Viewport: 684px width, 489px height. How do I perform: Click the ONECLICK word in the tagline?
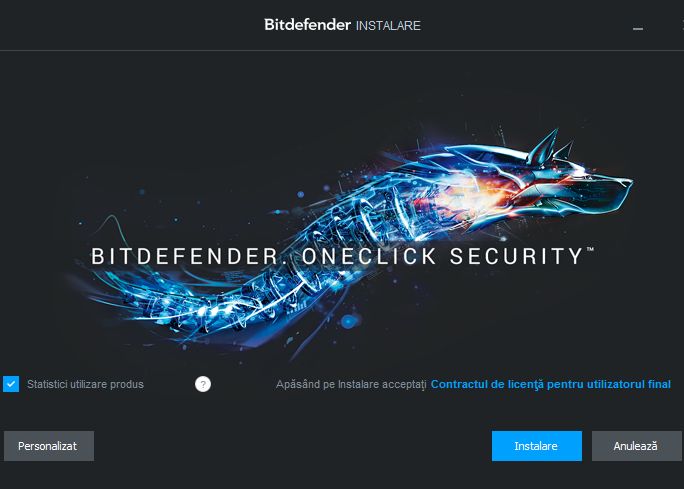tap(369, 256)
